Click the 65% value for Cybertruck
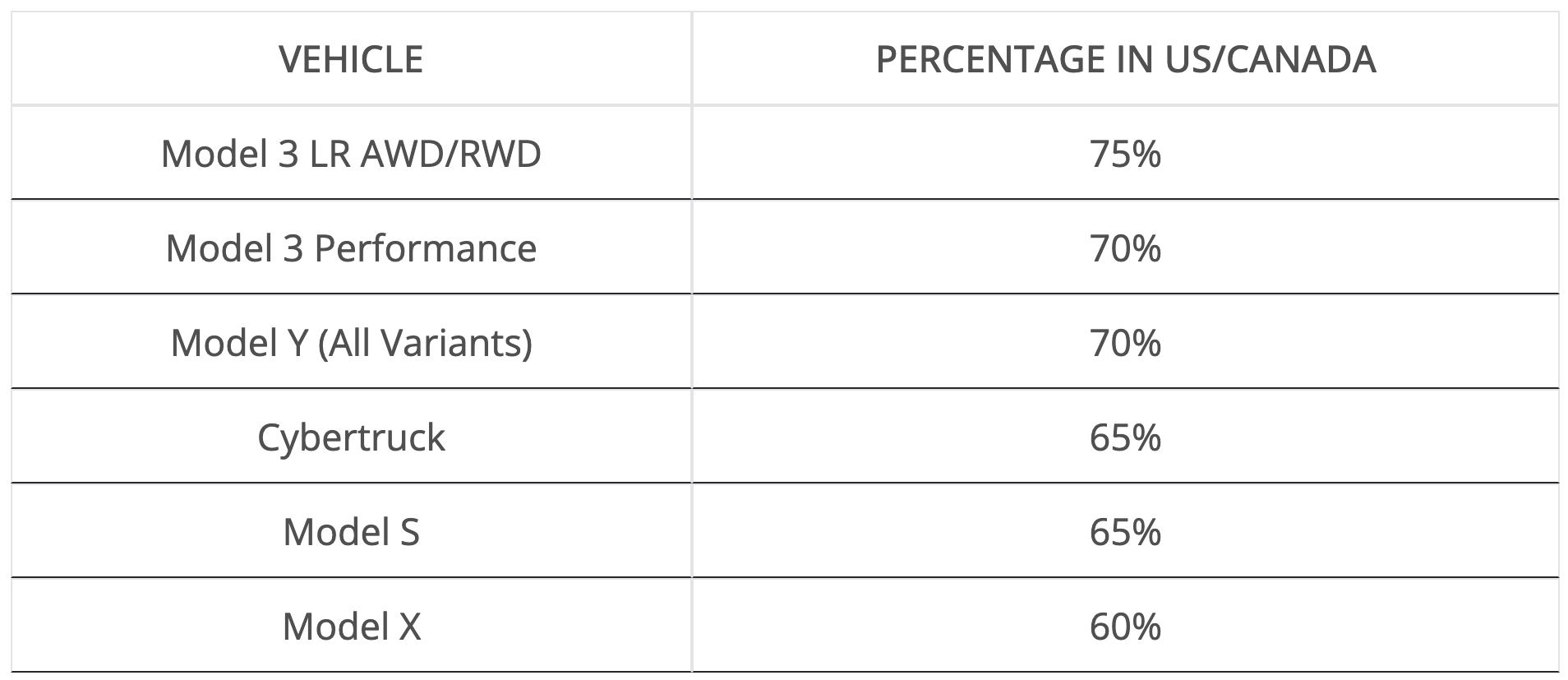1568x680 pixels. tap(1125, 437)
